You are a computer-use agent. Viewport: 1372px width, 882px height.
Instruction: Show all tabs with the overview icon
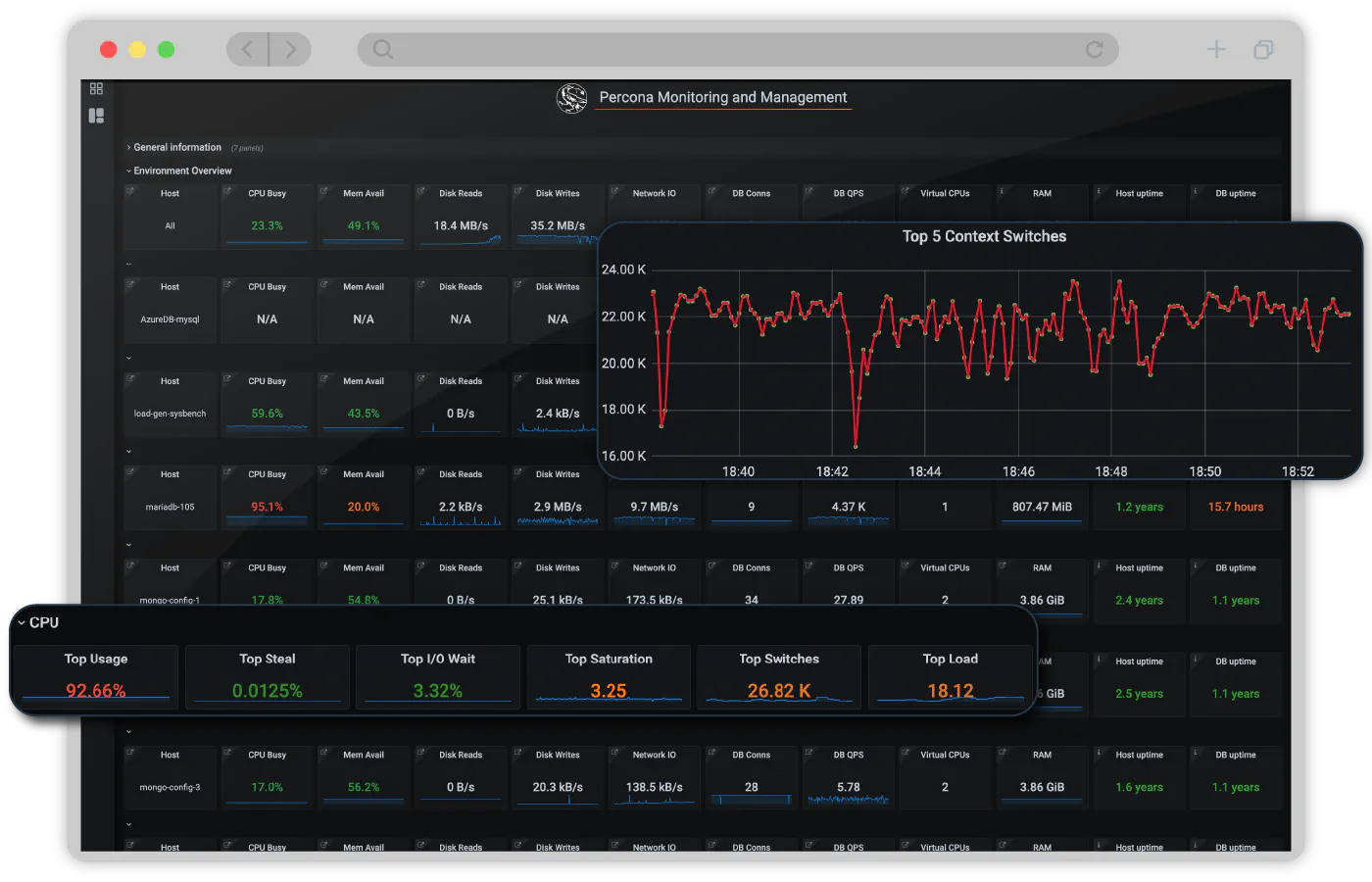click(1263, 49)
